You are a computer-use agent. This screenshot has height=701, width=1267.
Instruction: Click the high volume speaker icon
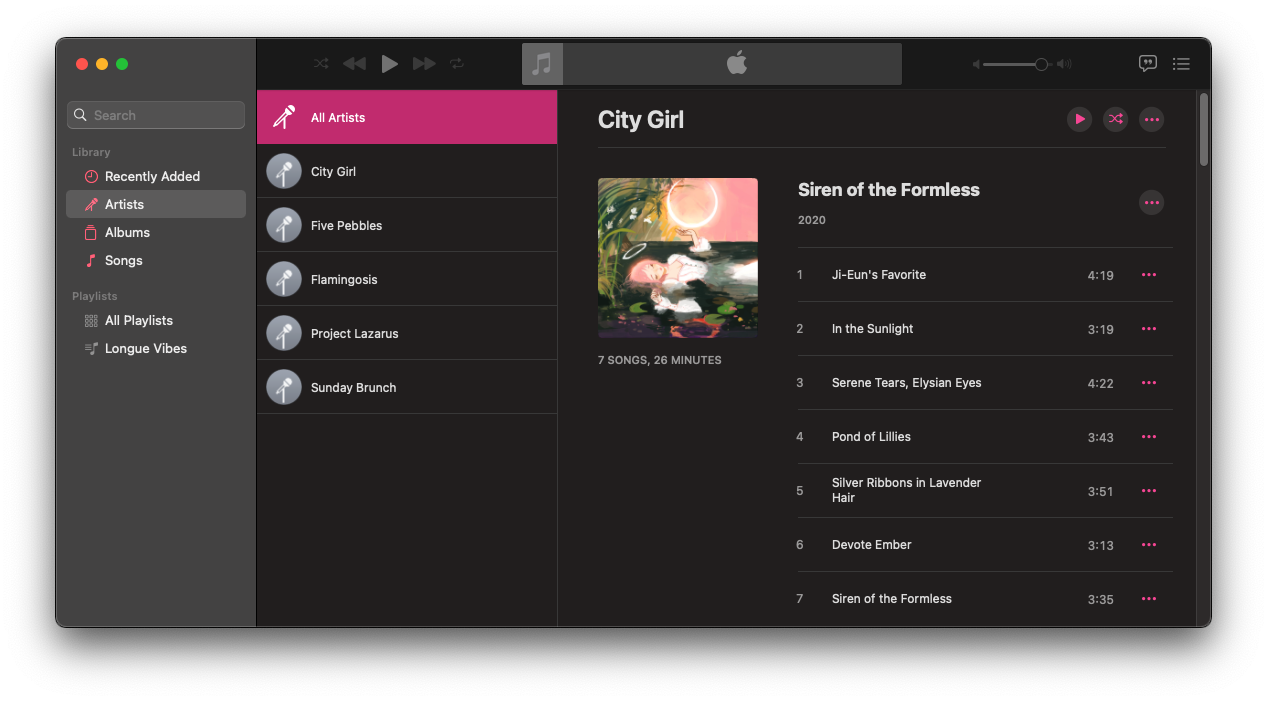[1064, 64]
